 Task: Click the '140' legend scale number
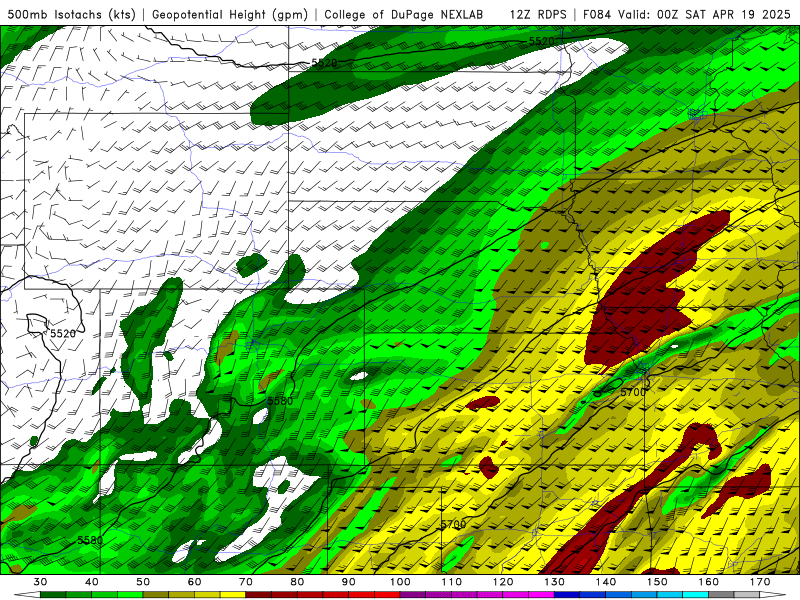coord(606,582)
